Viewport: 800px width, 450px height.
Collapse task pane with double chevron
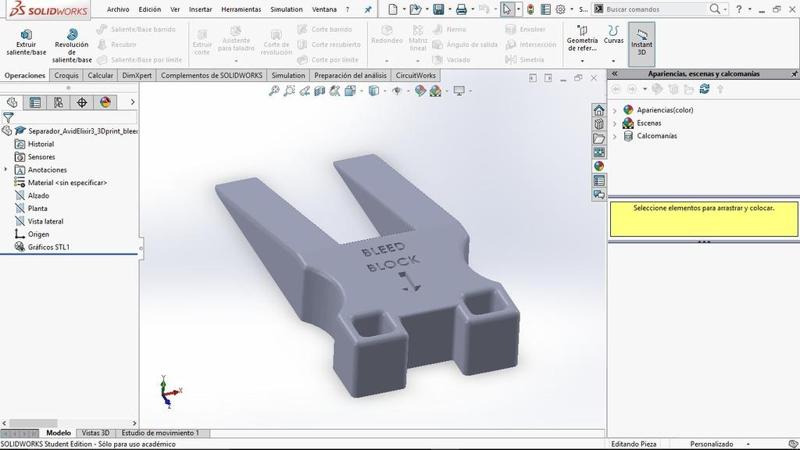coord(614,73)
